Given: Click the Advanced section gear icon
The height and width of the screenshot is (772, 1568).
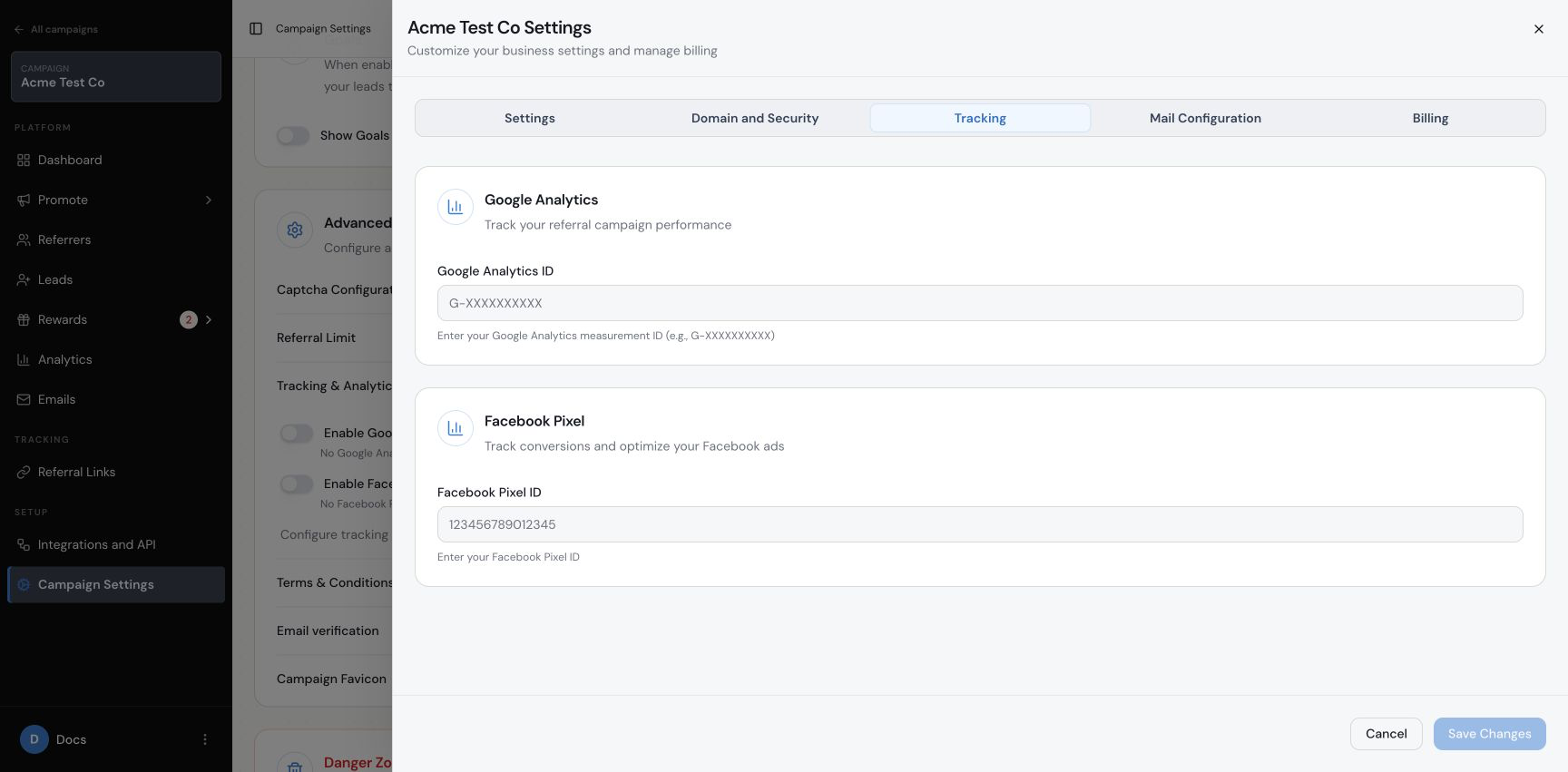Looking at the screenshot, I should pyautogui.click(x=295, y=230).
